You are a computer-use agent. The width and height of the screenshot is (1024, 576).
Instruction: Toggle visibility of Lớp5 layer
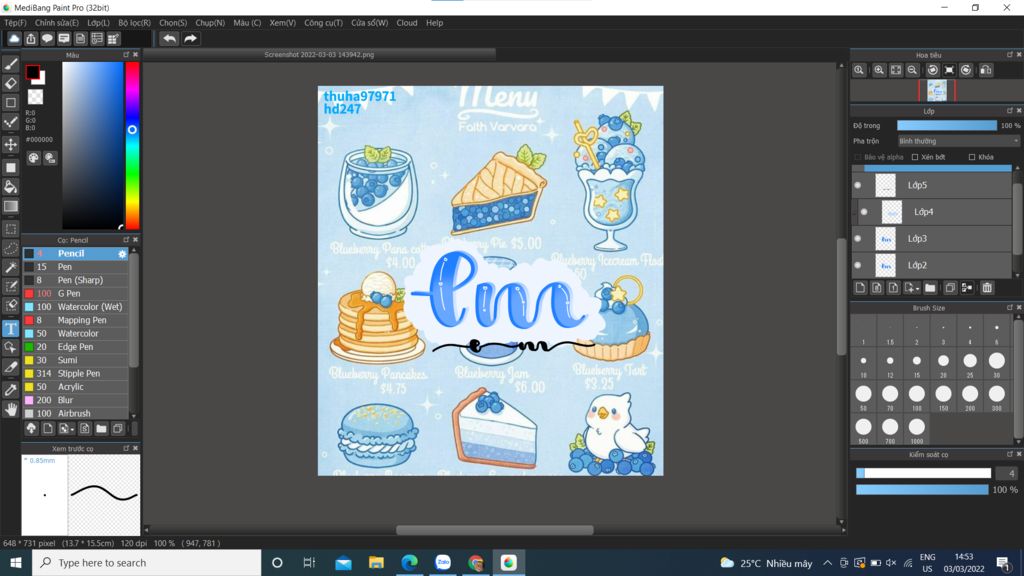(857, 185)
